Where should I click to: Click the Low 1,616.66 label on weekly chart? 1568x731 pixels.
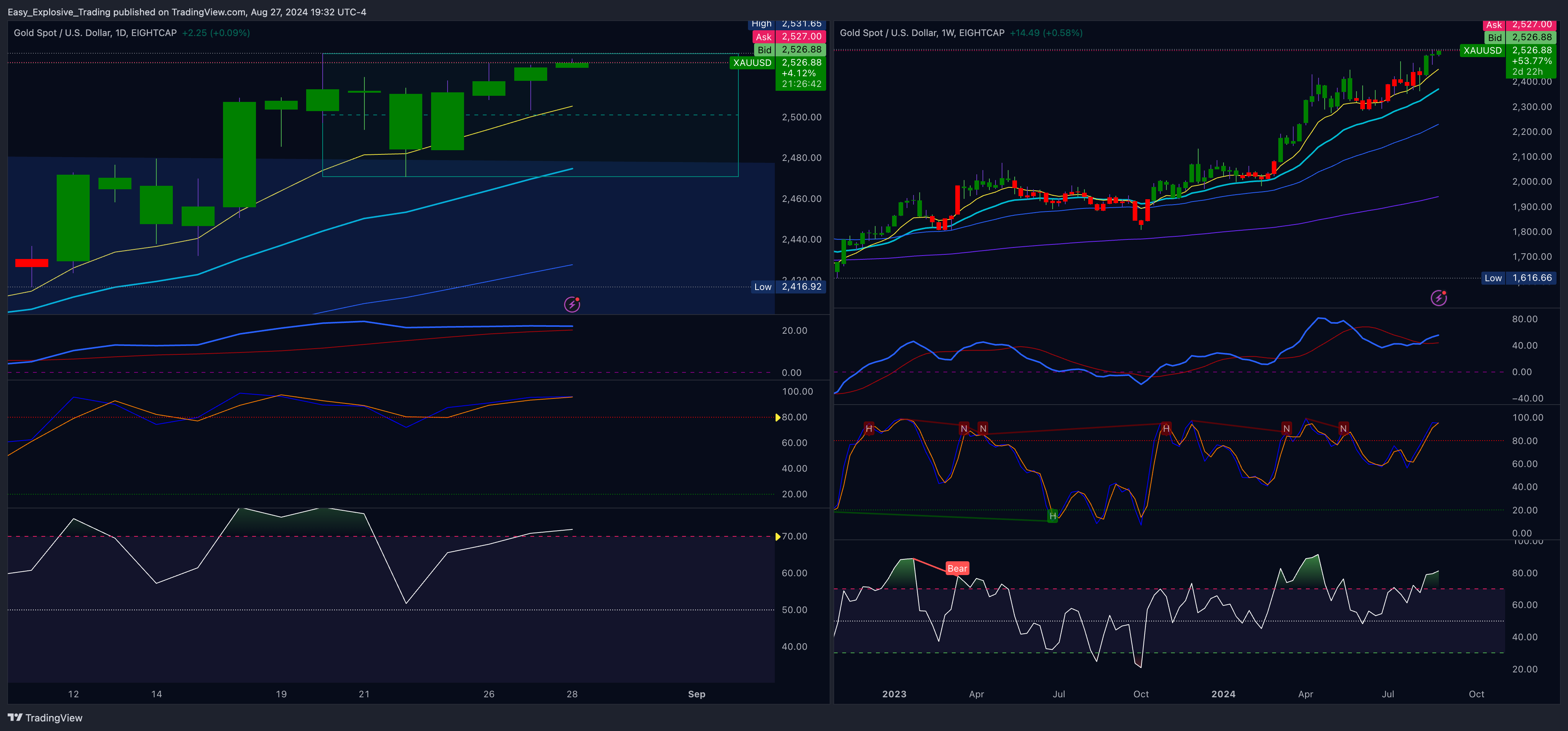tap(1519, 277)
